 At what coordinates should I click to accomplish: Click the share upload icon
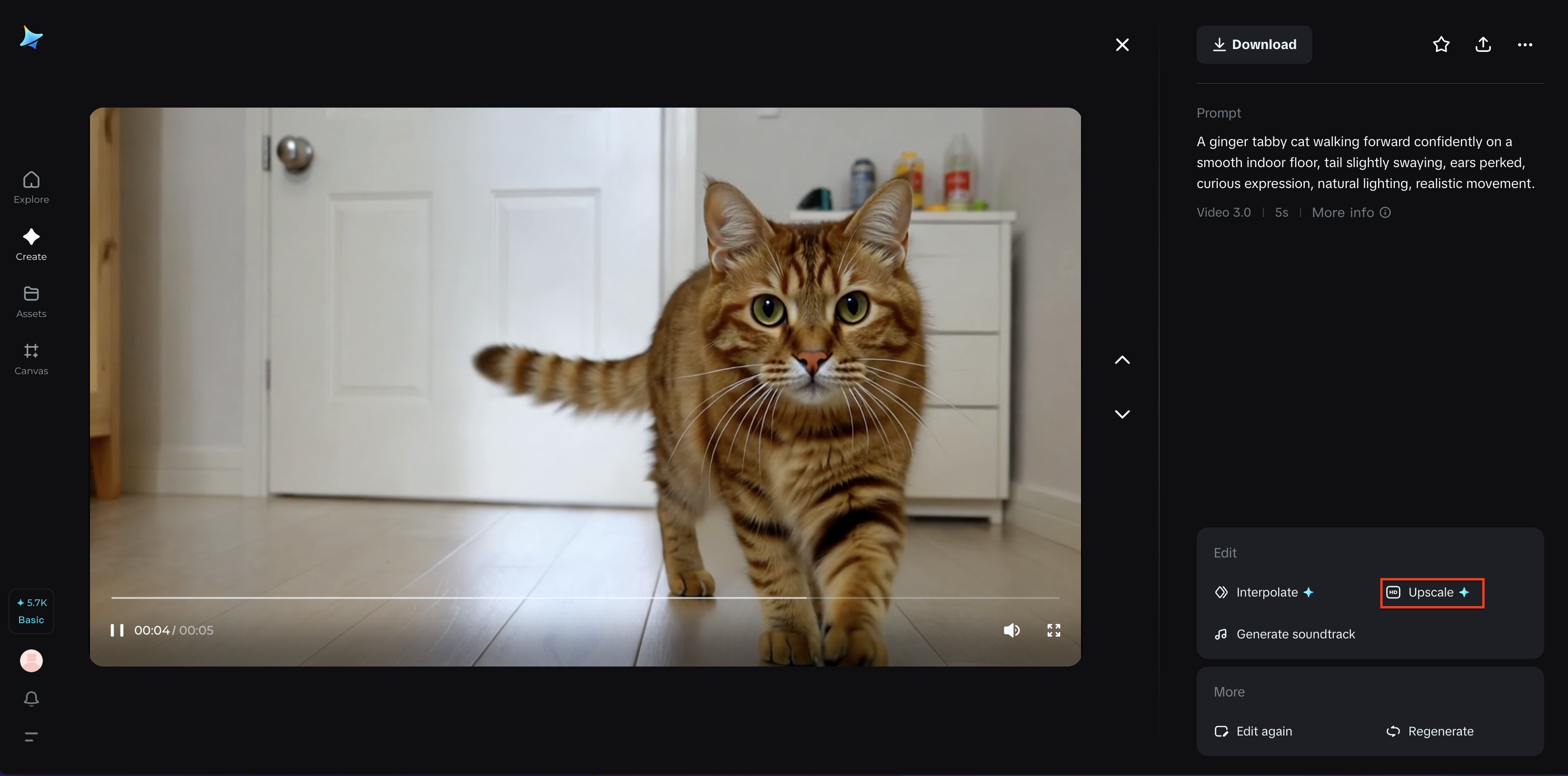click(x=1483, y=44)
